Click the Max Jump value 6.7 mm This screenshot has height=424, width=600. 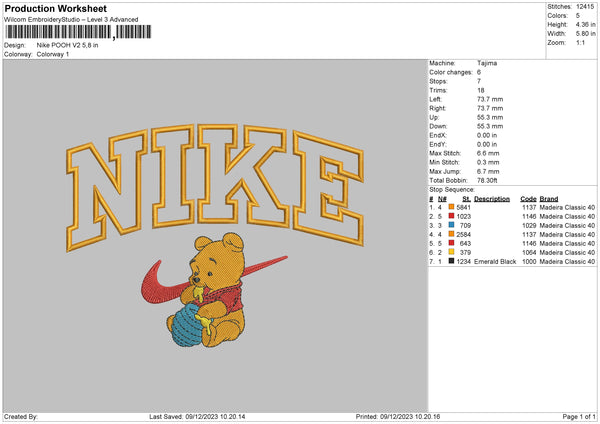[488, 171]
